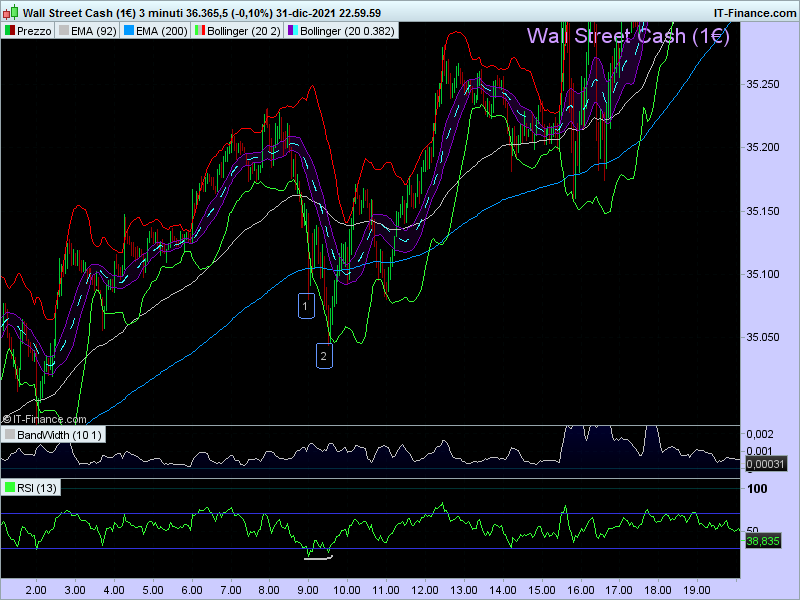Click the 16.00 time axis label
Image resolution: width=800 pixels, height=600 pixels.
pyautogui.click(x=580, y=590)
